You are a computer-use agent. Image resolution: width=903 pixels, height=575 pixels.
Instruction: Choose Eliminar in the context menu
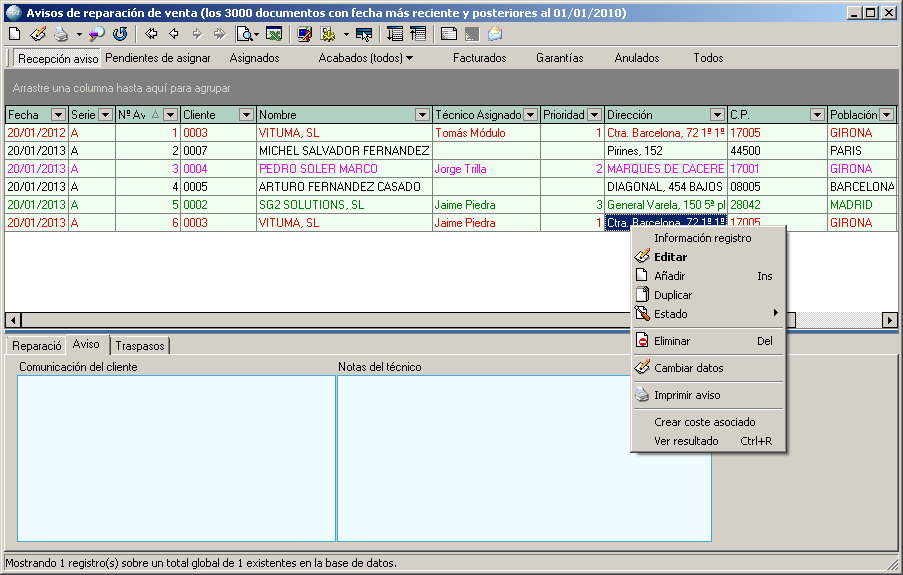[708, 341]
